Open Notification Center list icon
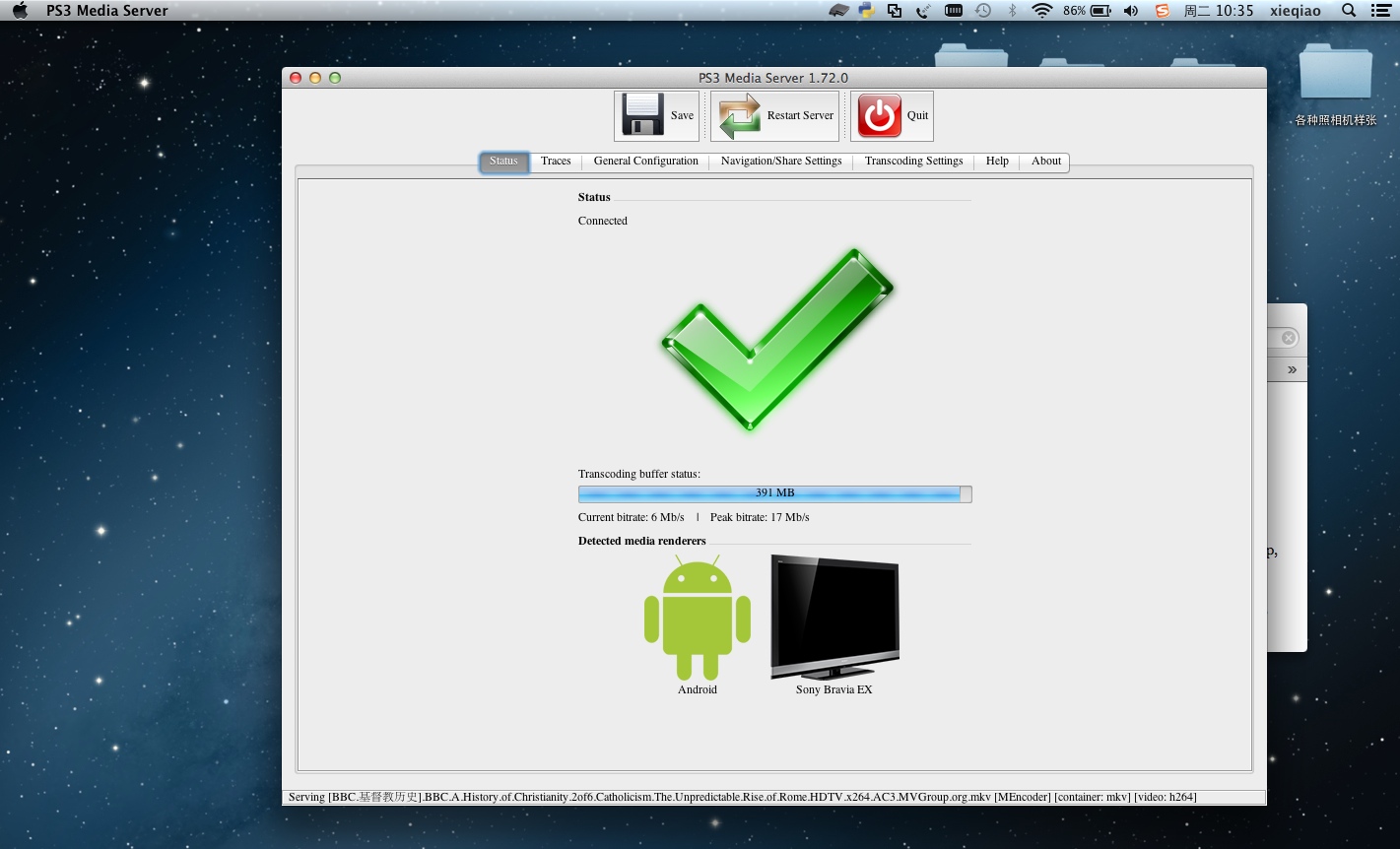Screen dimensions: 1400x849 tap(1380, 11)
